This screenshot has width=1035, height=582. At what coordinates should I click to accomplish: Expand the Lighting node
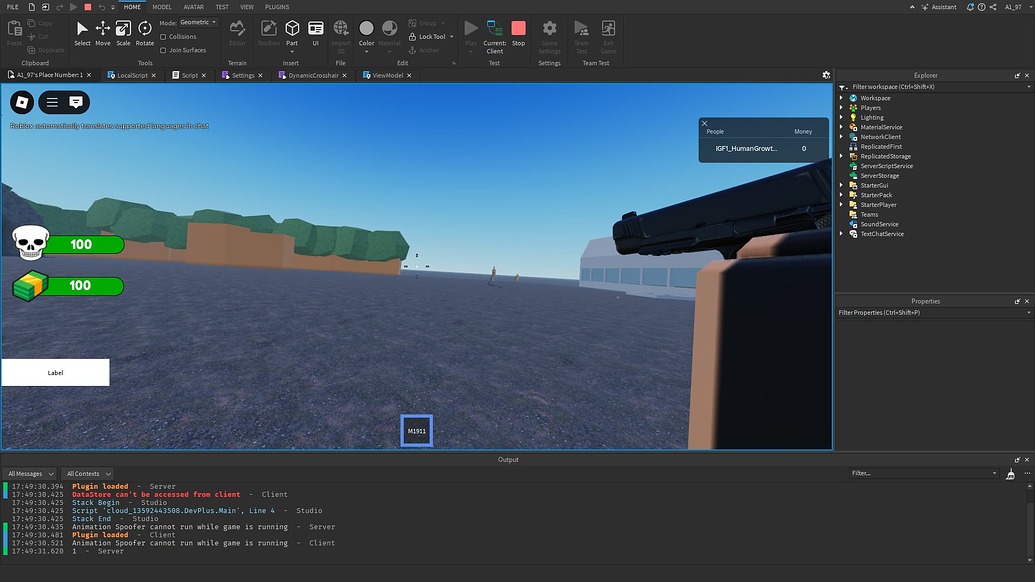click(842, 117)
